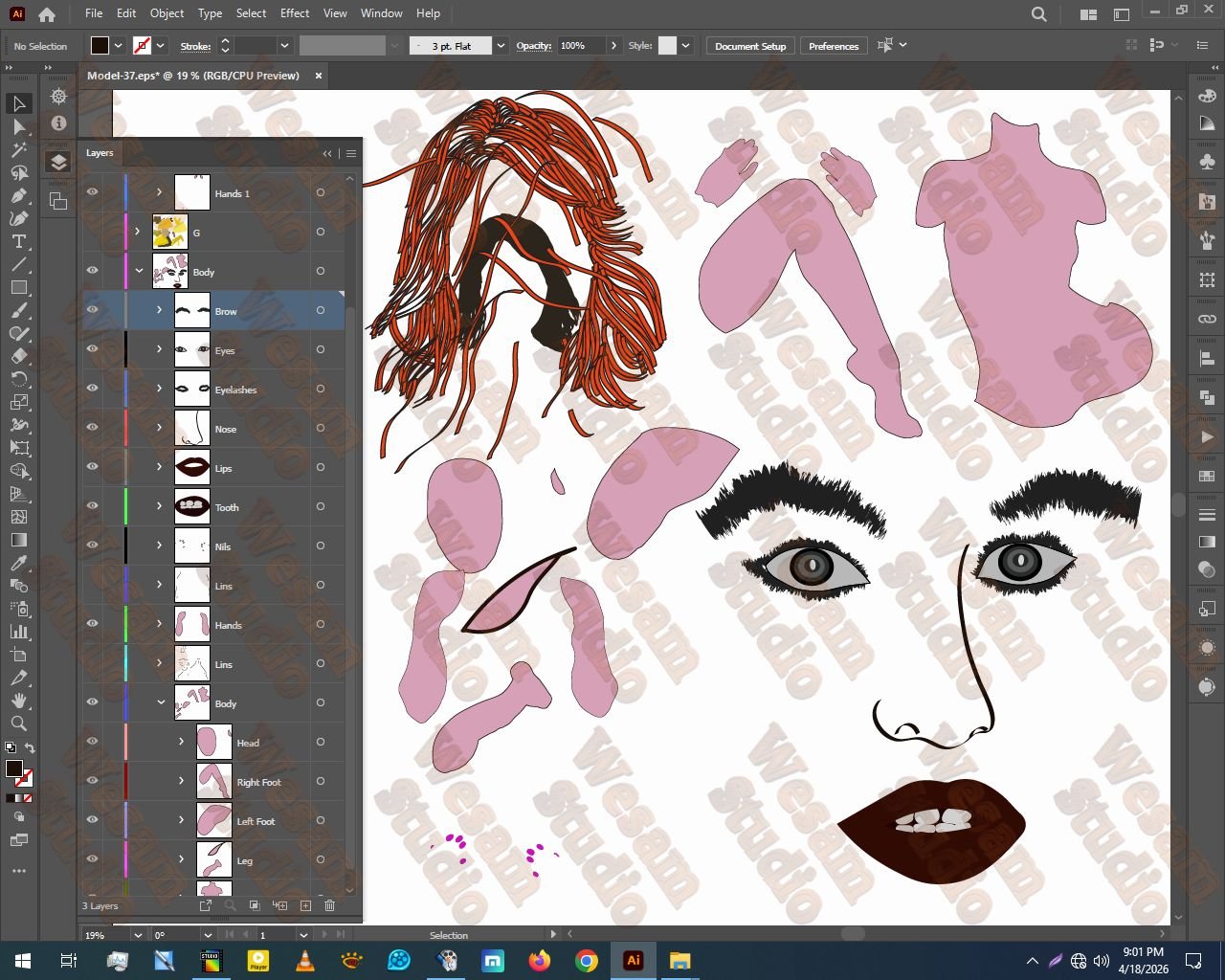
Task: Expand the G layer
Action: pyautogui.click(x=137, y=232)
